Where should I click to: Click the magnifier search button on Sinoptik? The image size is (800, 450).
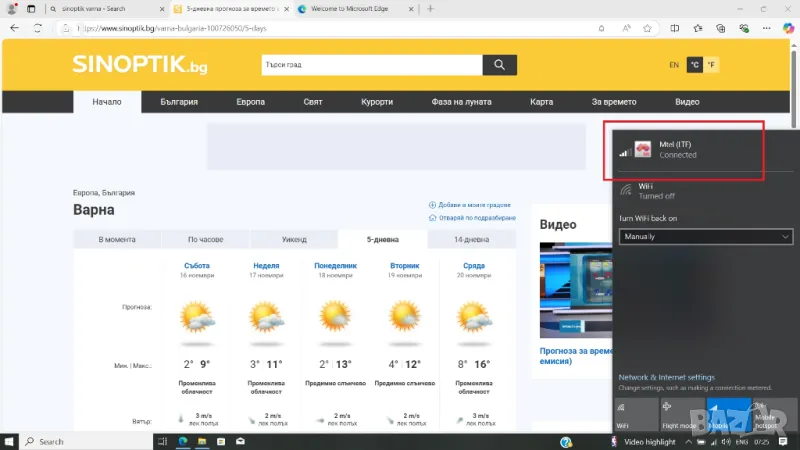tap(498, 65)
